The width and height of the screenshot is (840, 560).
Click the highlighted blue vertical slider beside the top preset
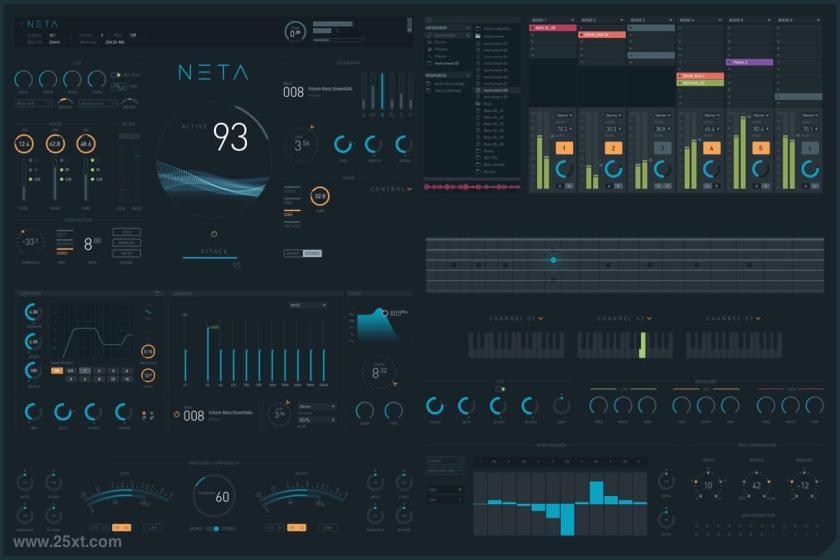click(x=382, y=92)
